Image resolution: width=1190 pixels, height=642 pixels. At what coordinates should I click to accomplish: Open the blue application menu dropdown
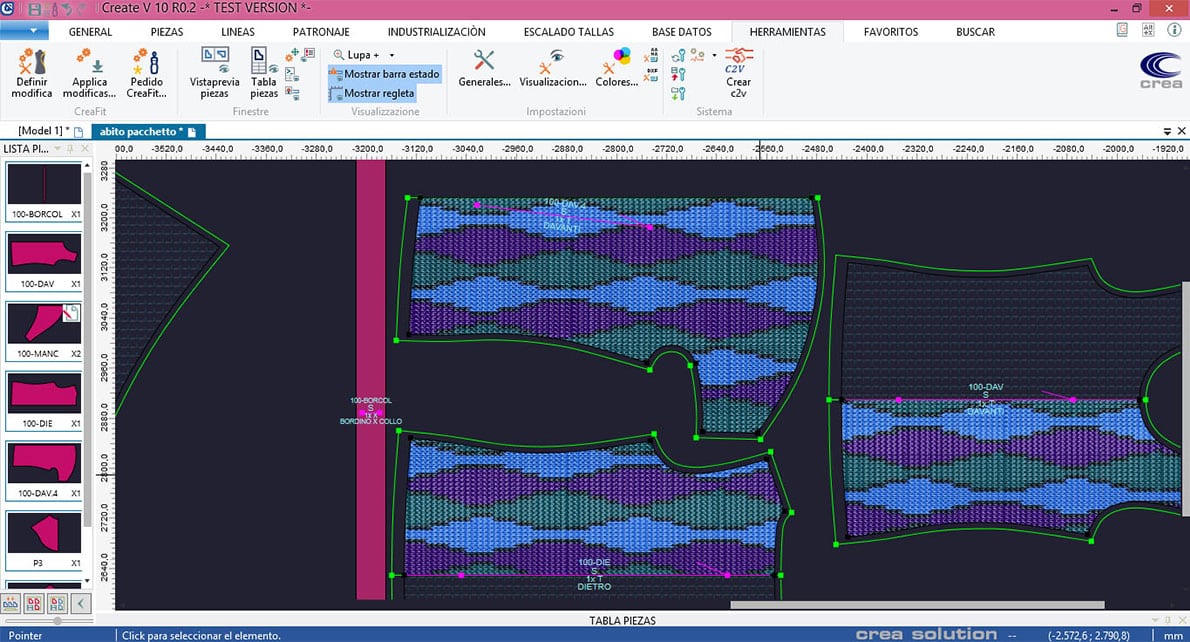coord(24,31)
